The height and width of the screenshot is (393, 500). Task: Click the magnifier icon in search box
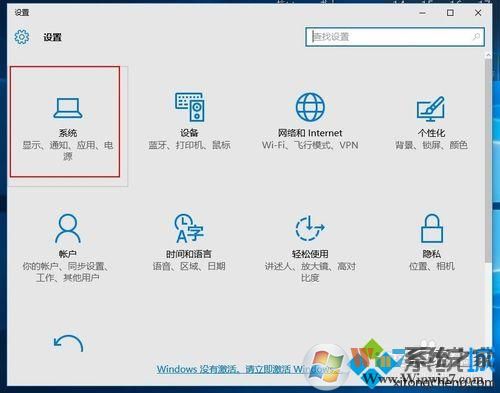click(x=477, y=36)
